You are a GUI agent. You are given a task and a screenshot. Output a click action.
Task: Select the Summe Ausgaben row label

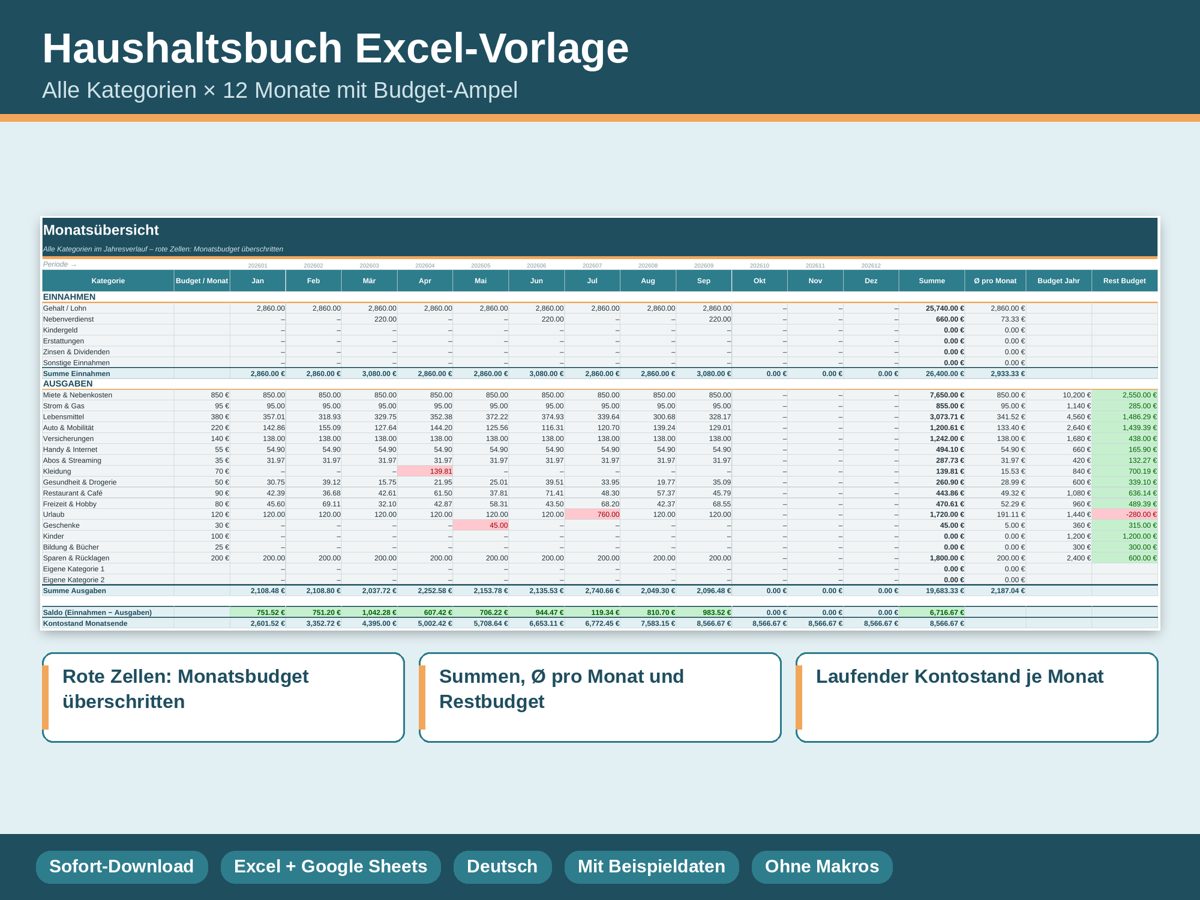click(75, 591)
